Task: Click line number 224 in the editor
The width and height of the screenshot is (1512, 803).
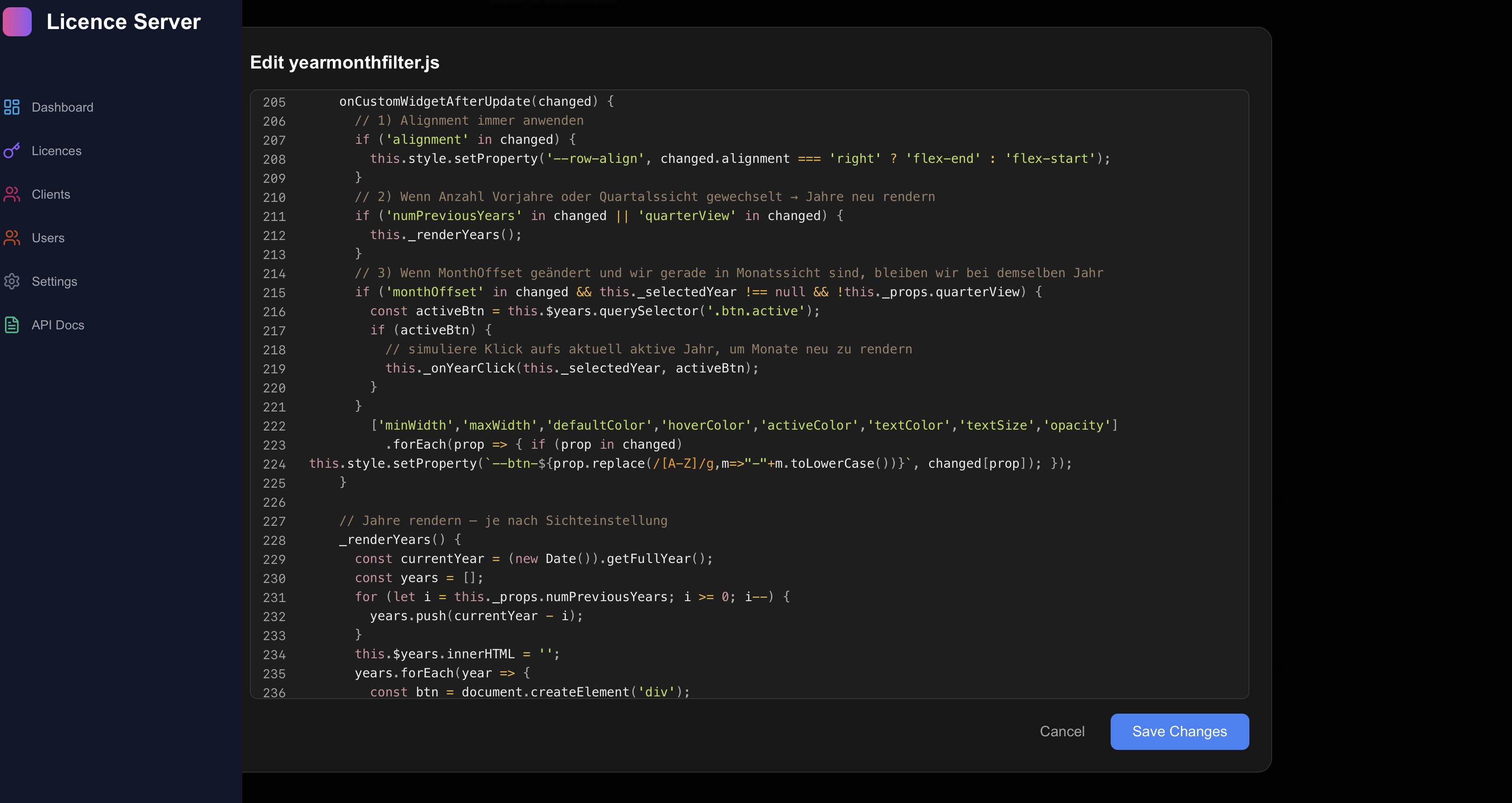Action: [274, 464]
